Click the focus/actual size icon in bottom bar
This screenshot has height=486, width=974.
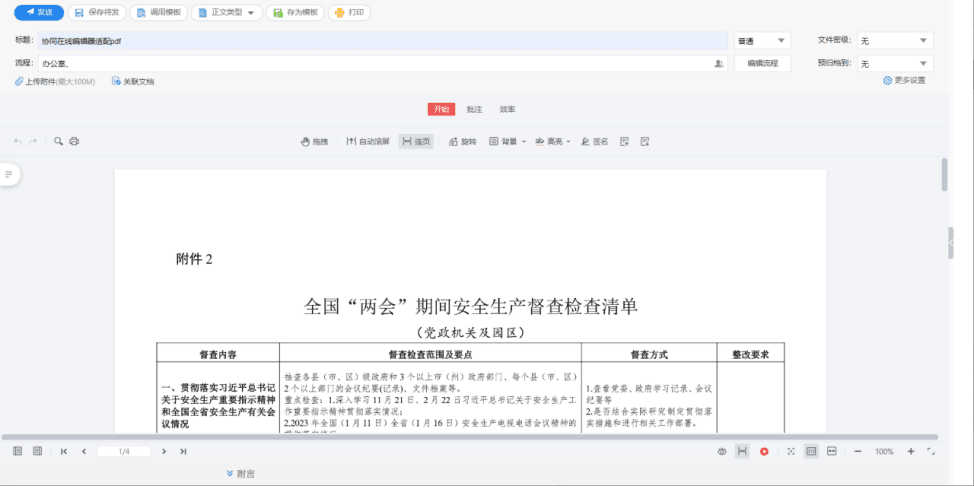791,452
